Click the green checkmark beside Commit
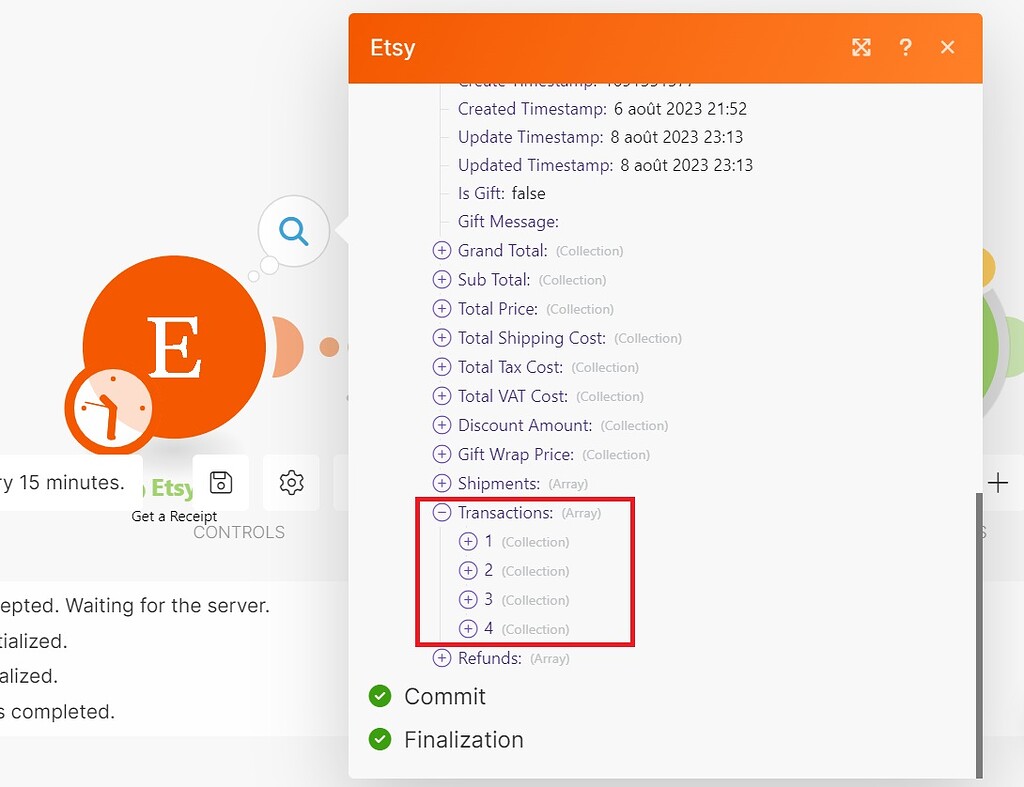The width and height of the screenshot is (1024, 787). (x=380, y=696)
